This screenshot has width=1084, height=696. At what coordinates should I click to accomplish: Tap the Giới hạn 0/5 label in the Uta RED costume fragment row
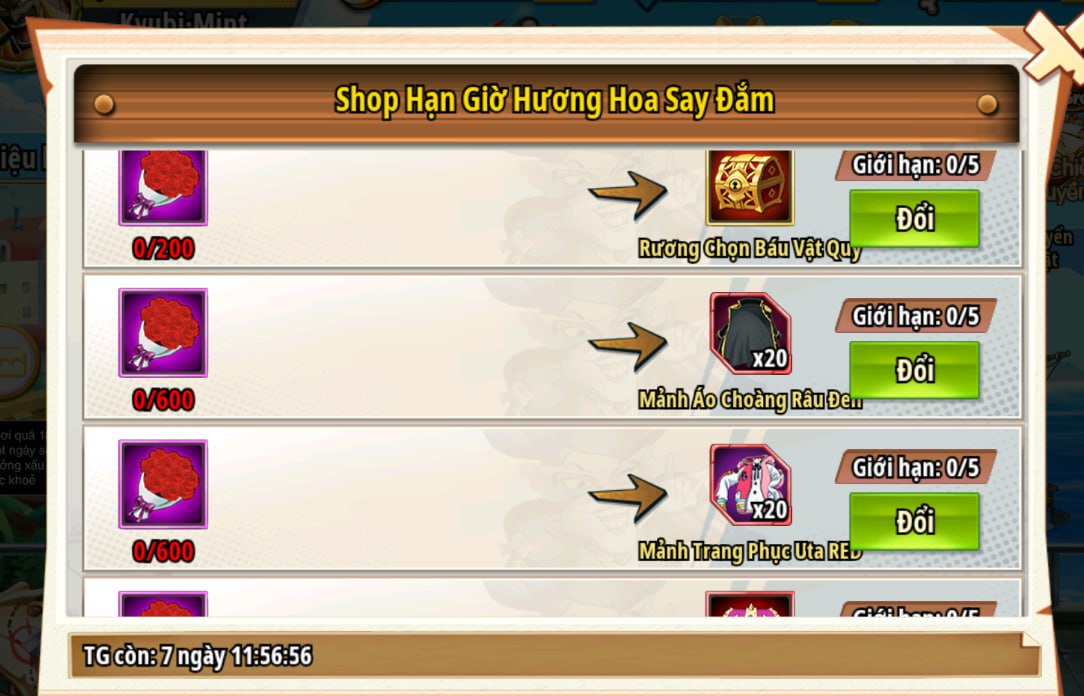[x=915, y=467]
